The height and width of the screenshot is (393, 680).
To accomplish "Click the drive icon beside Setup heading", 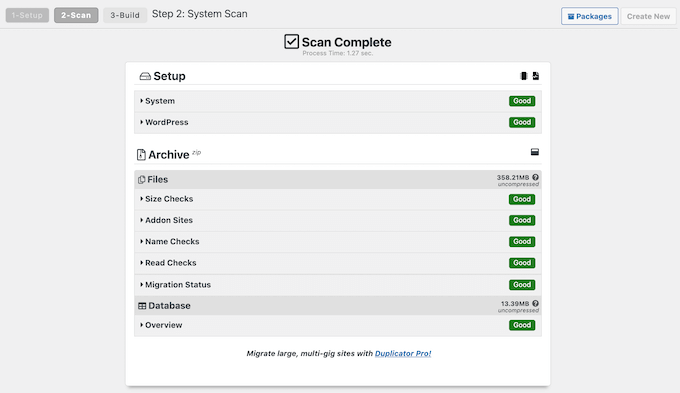I will [145, 76].
